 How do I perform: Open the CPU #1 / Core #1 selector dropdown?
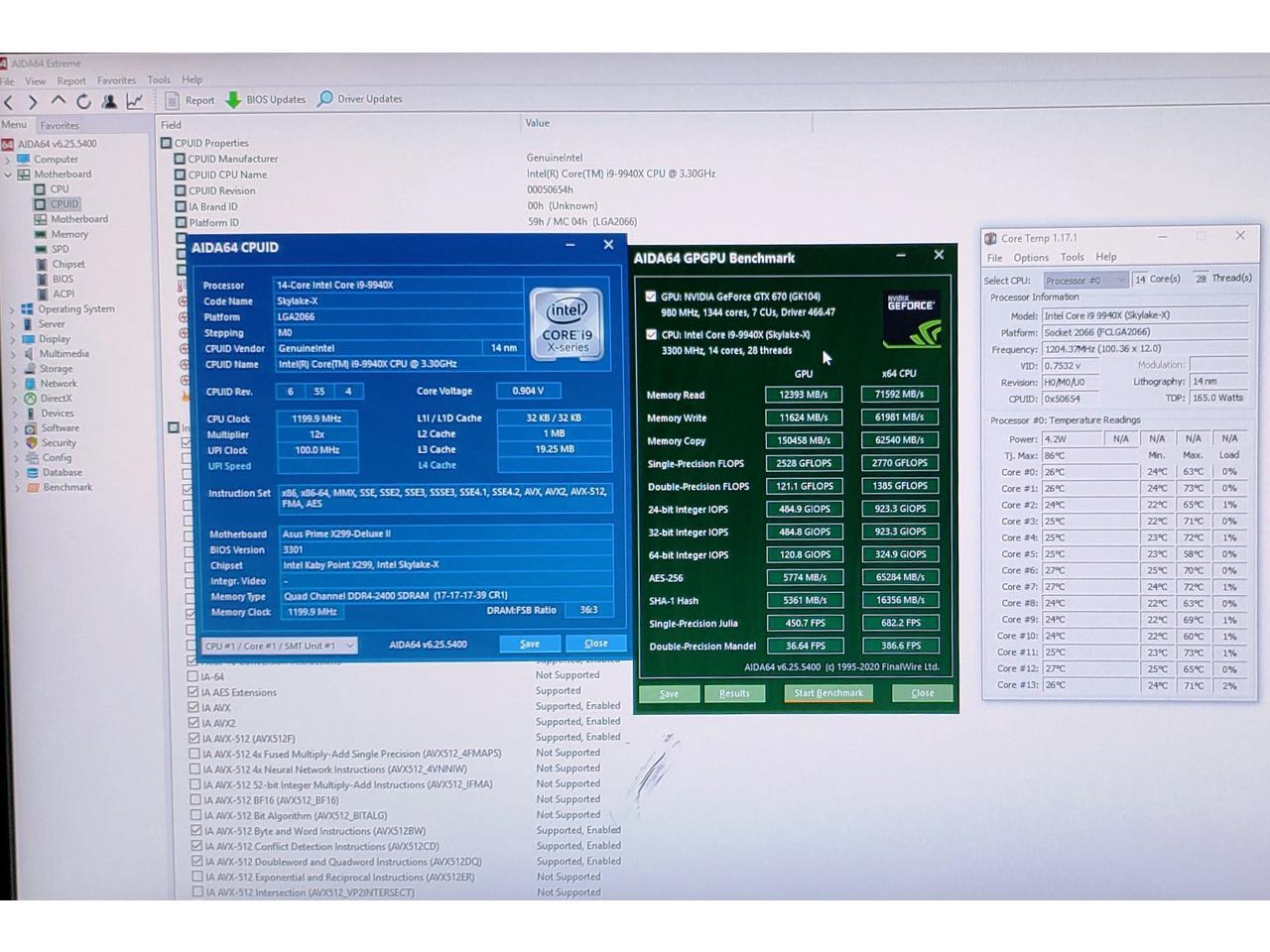coord(280,646)
